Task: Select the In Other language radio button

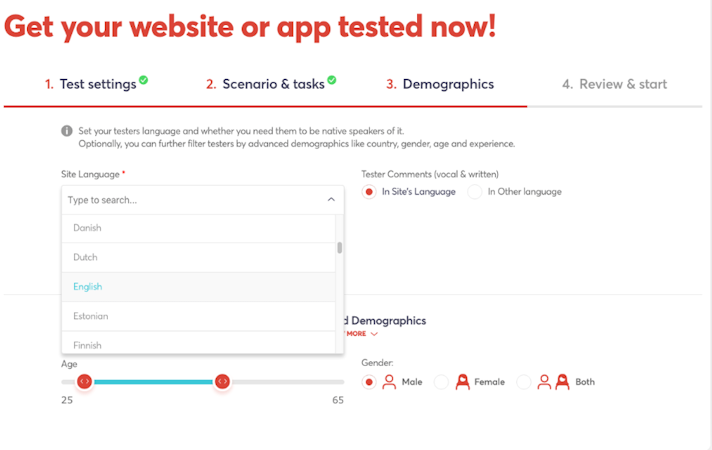Action: [475, 192]
